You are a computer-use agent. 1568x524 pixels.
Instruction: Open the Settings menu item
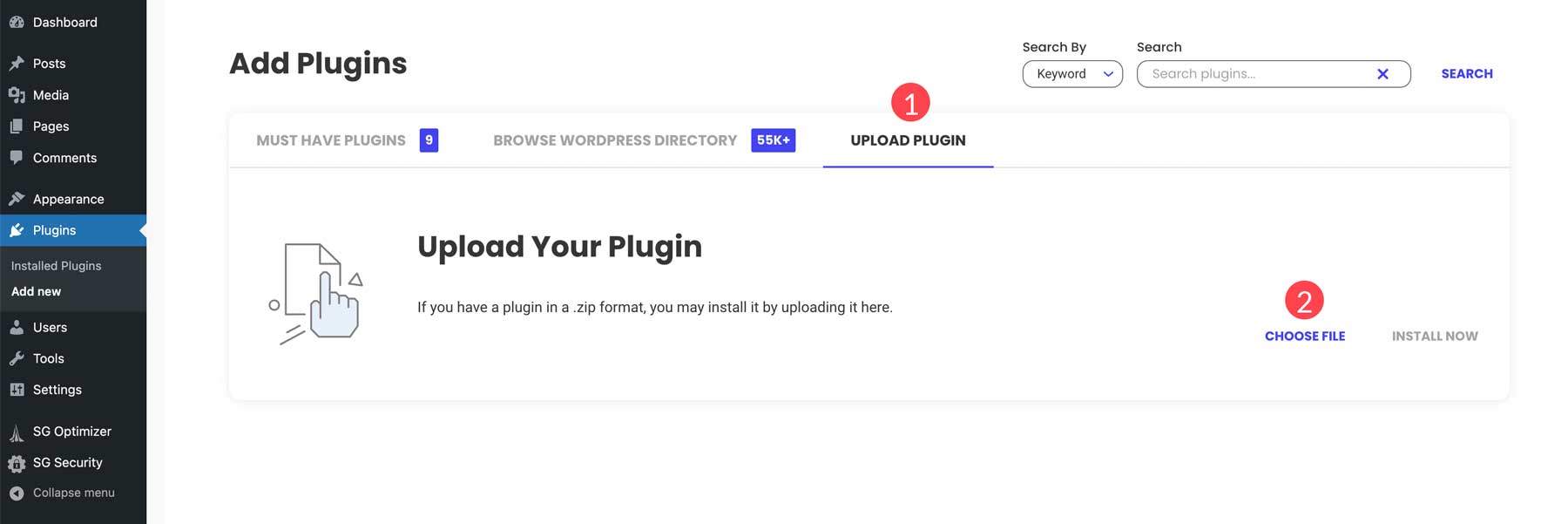coord(57,390)
